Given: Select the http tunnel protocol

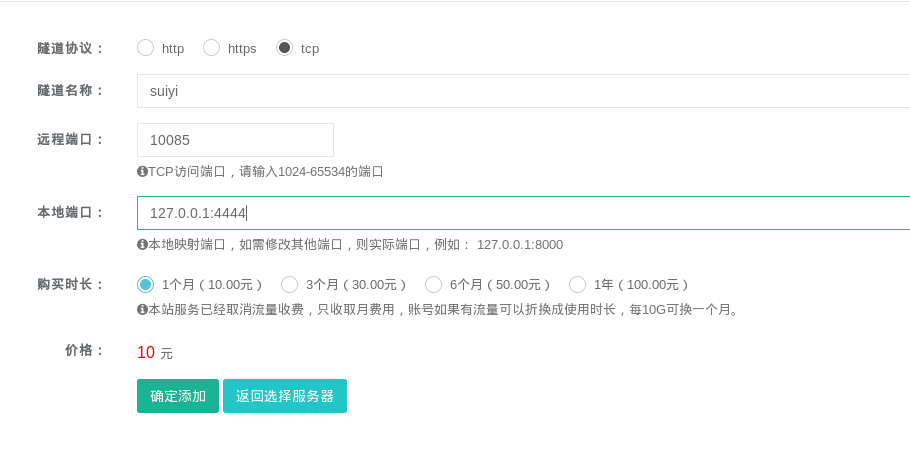Looking at the screenshot, I should pos(146,48).
